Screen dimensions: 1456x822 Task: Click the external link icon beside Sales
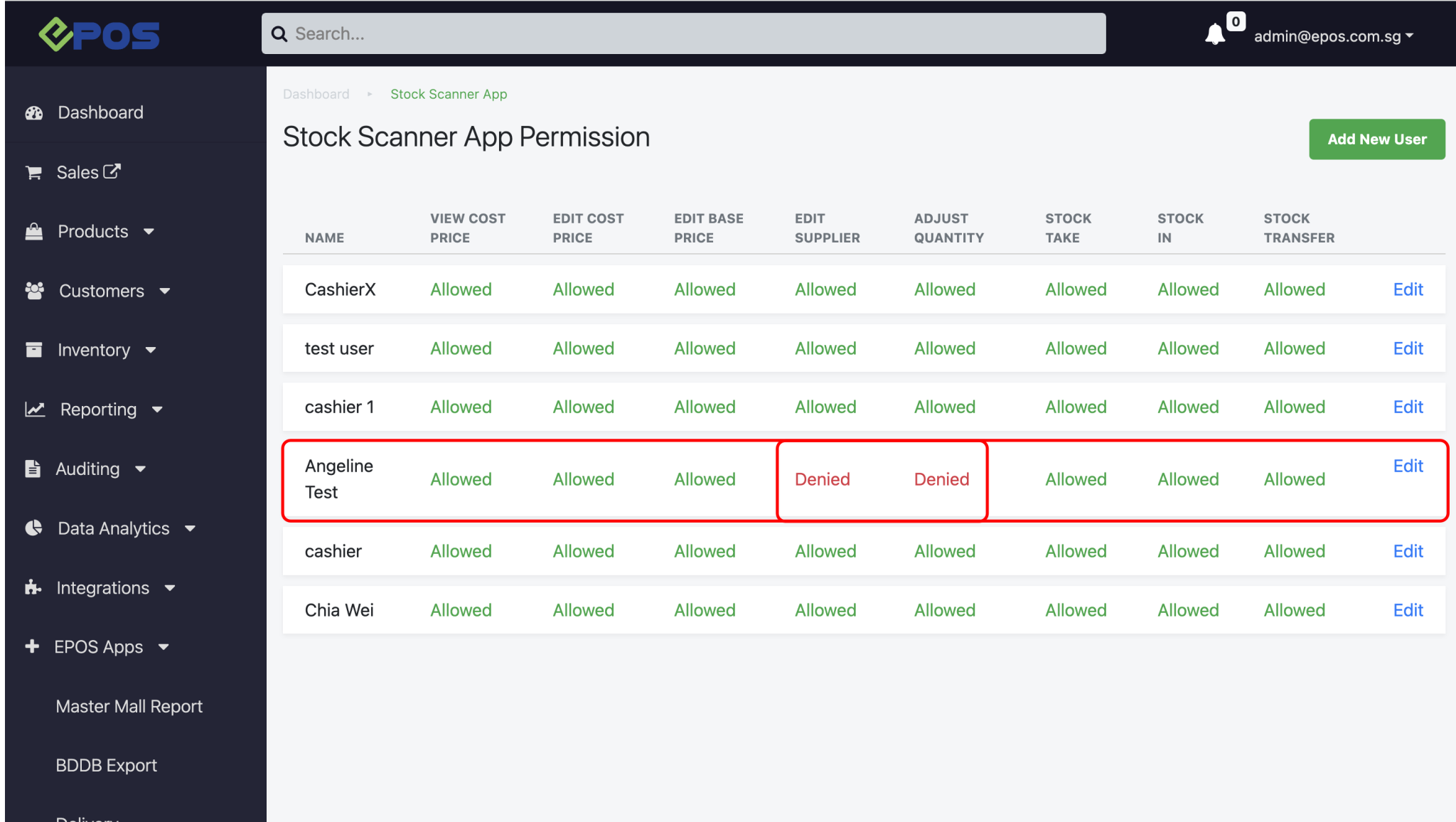(x=112, y=171)
